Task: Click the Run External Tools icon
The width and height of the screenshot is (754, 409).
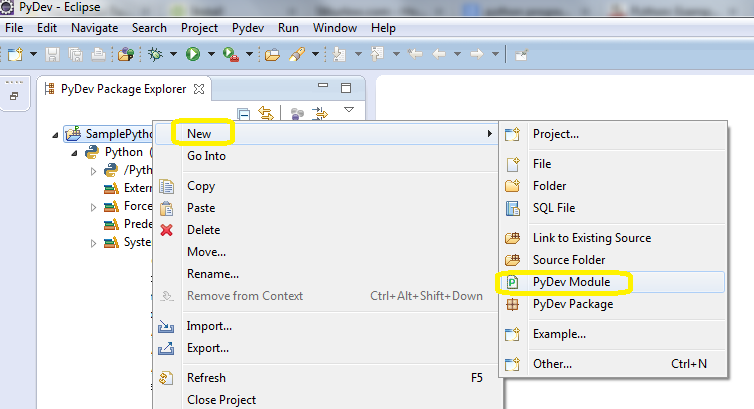Action: [231, 54]
